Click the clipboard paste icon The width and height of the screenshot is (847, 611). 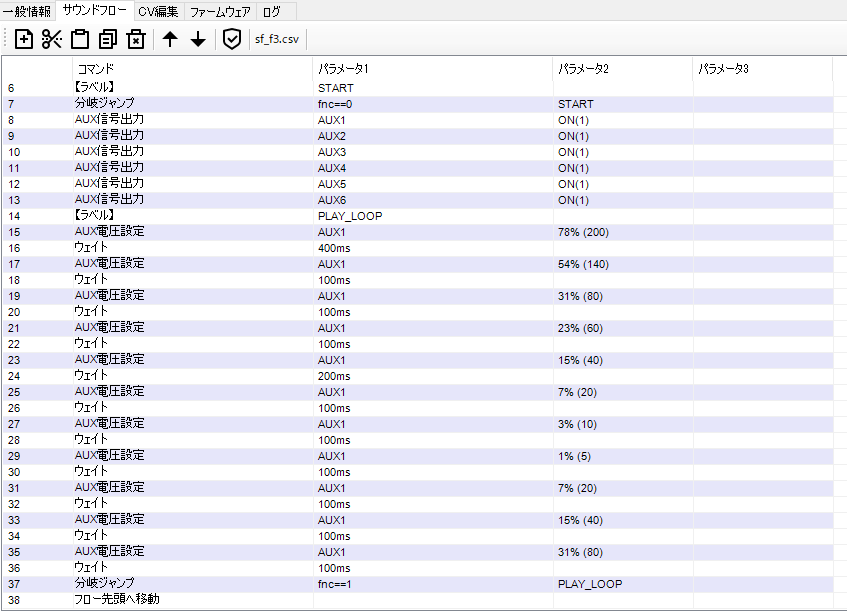pyautogui.click(x=80, y=39)
